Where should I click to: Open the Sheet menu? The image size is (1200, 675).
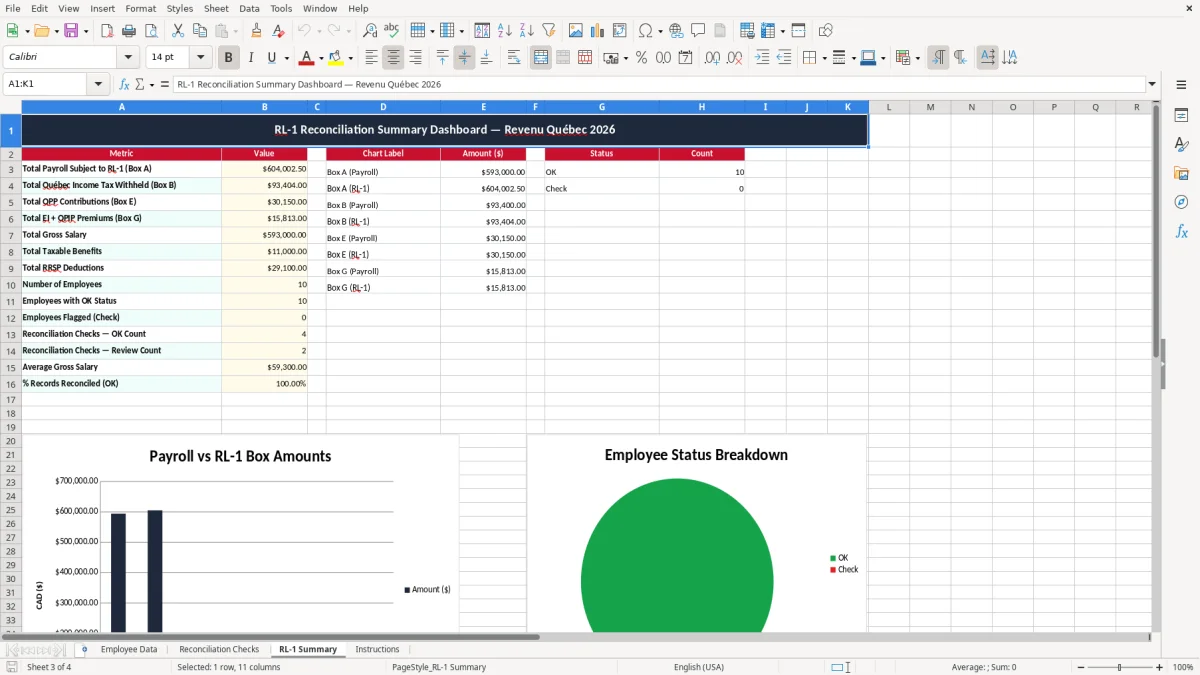tap(216, 8)
